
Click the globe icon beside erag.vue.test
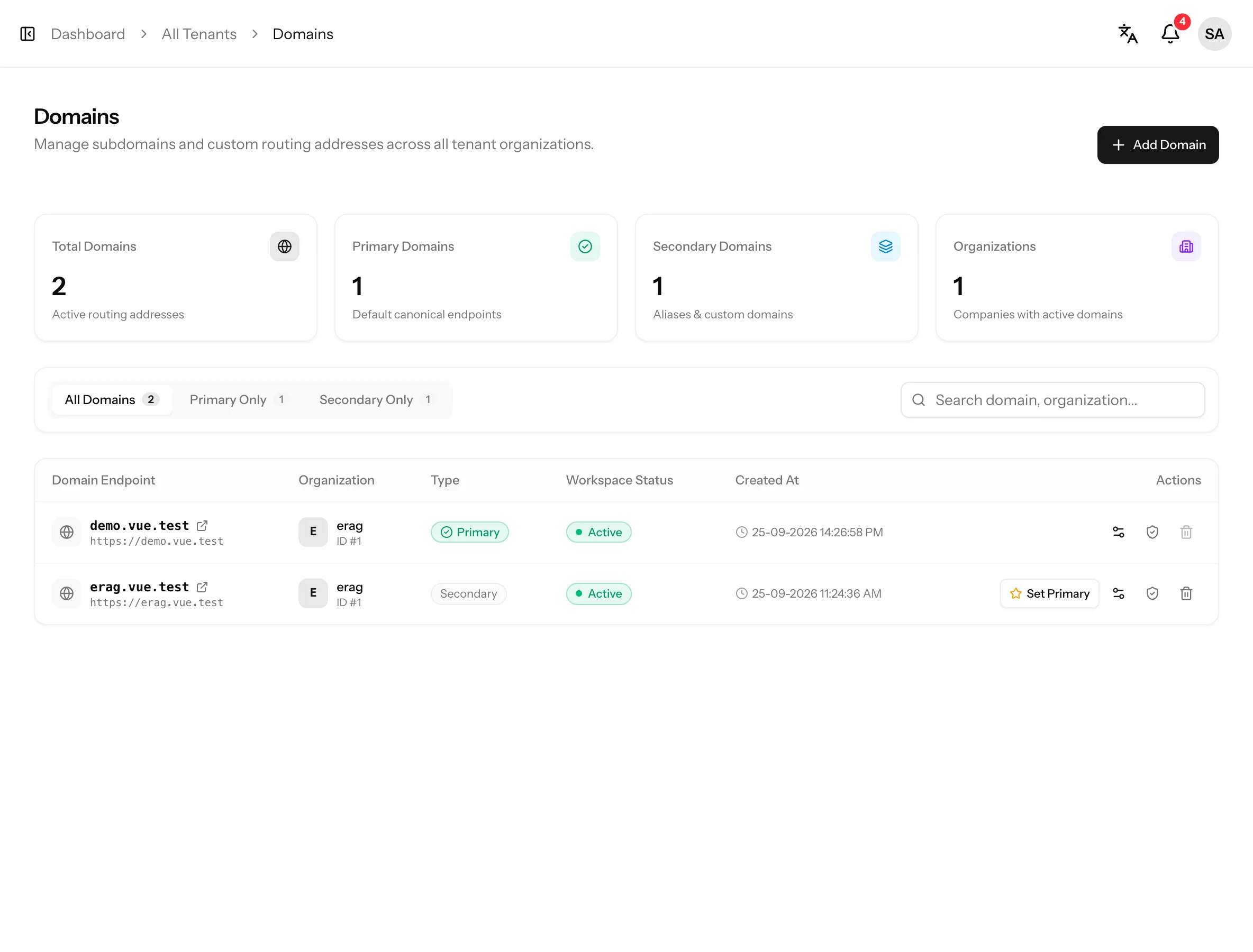(x=67, y=593)
